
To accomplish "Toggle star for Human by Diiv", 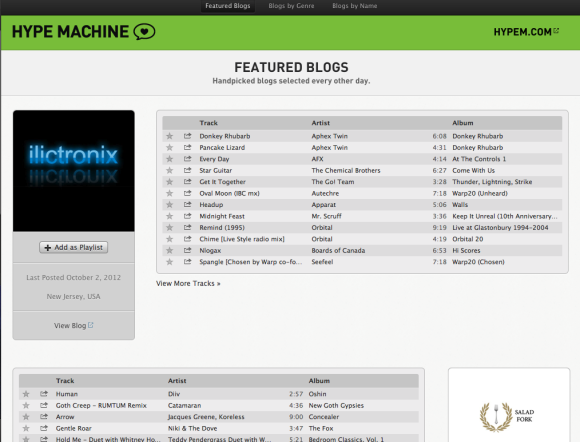I will tap(26, 394).
